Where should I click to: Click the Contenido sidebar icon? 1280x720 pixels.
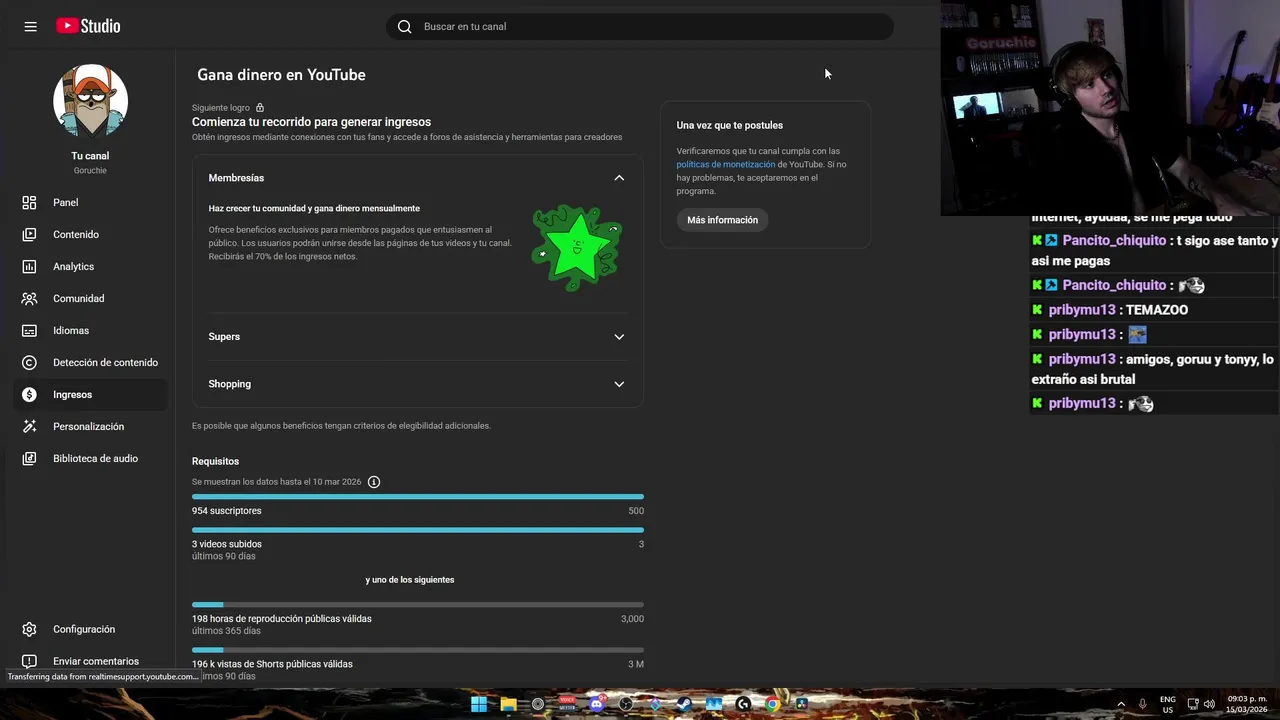30,234
